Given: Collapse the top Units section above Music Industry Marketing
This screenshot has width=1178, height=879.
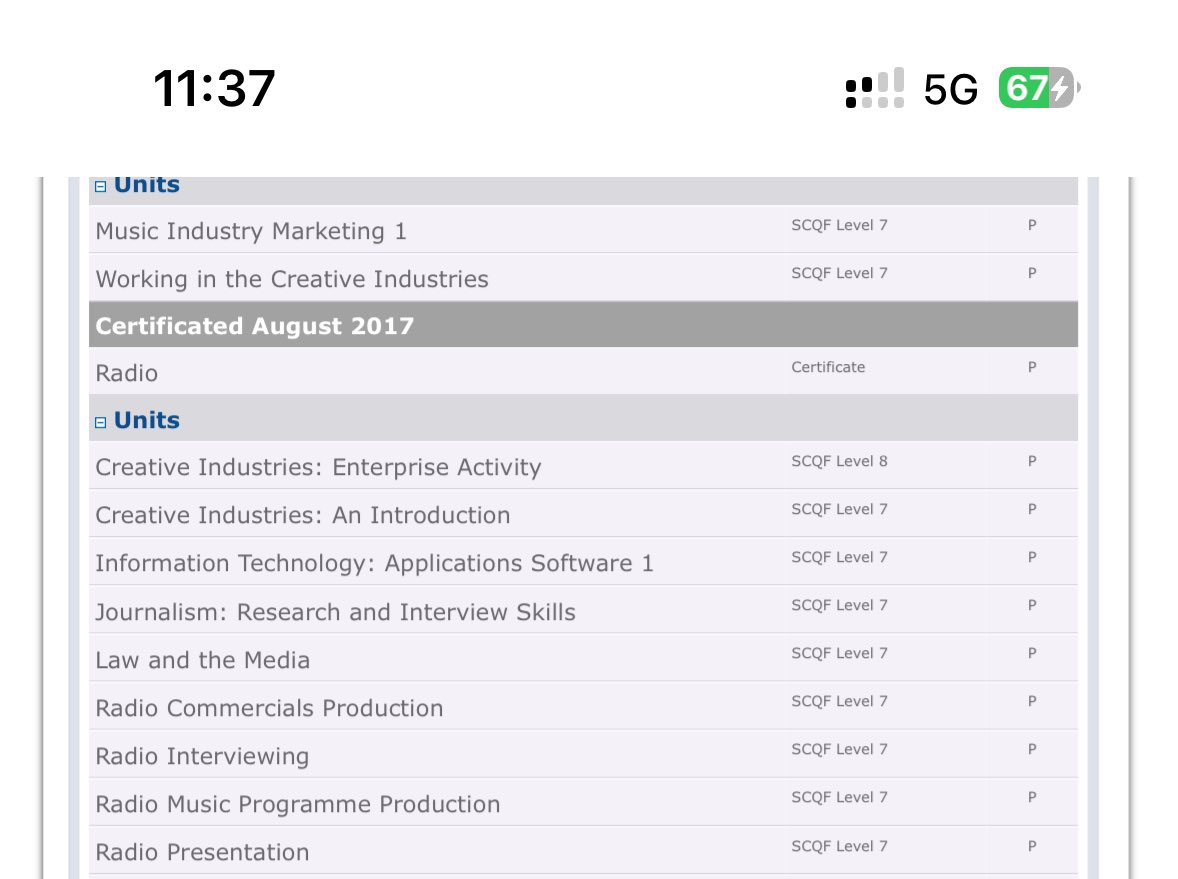Looking at the screenshot, I should (x=101, y=186).
